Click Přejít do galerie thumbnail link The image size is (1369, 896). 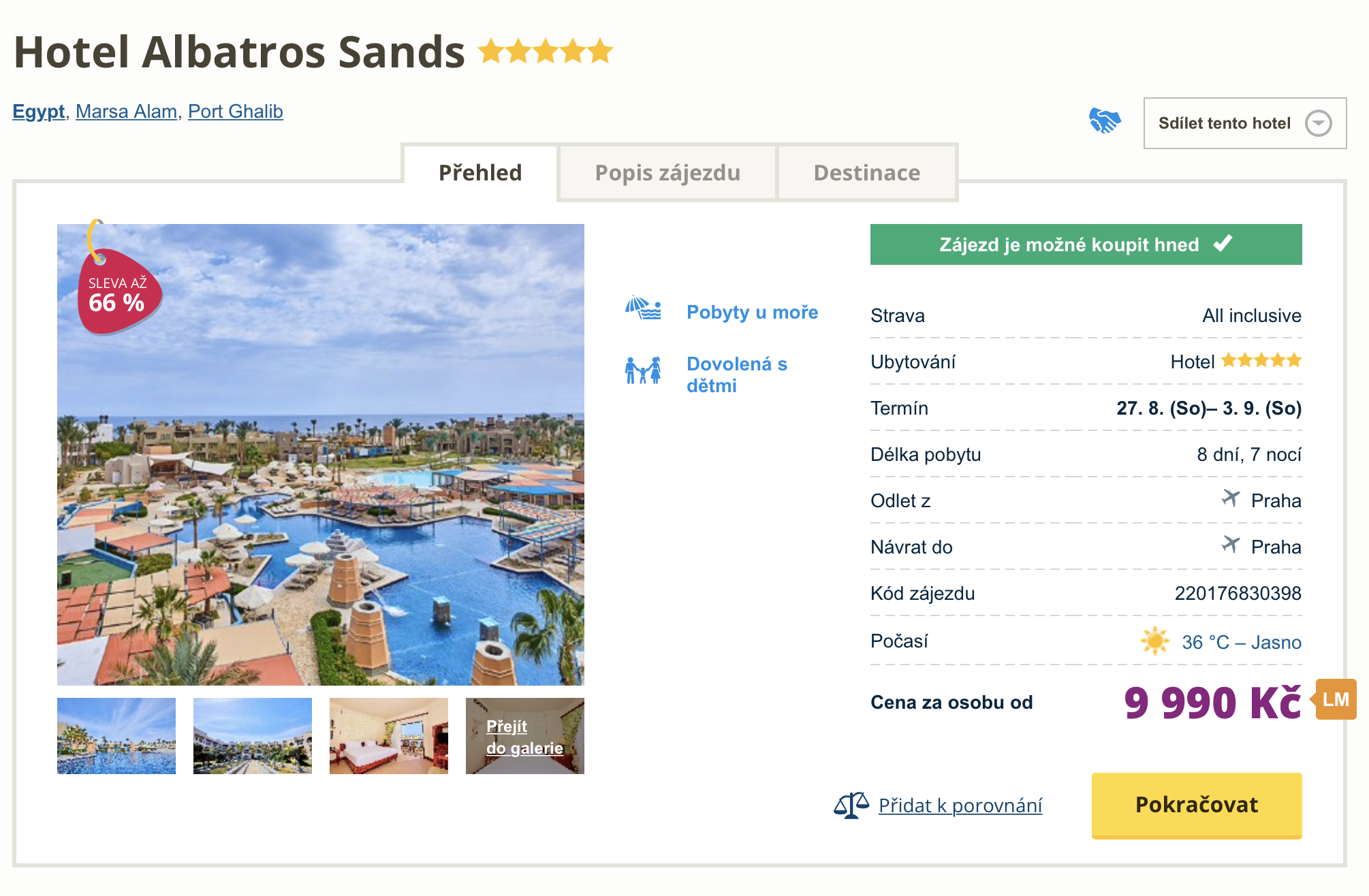pos(524,737)
